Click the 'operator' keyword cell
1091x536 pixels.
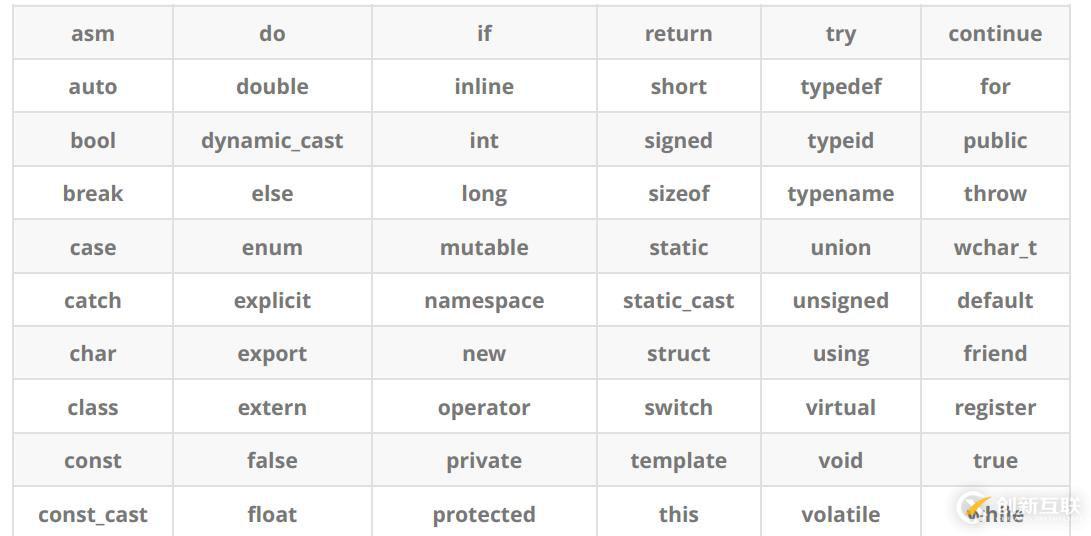[484, 408]
